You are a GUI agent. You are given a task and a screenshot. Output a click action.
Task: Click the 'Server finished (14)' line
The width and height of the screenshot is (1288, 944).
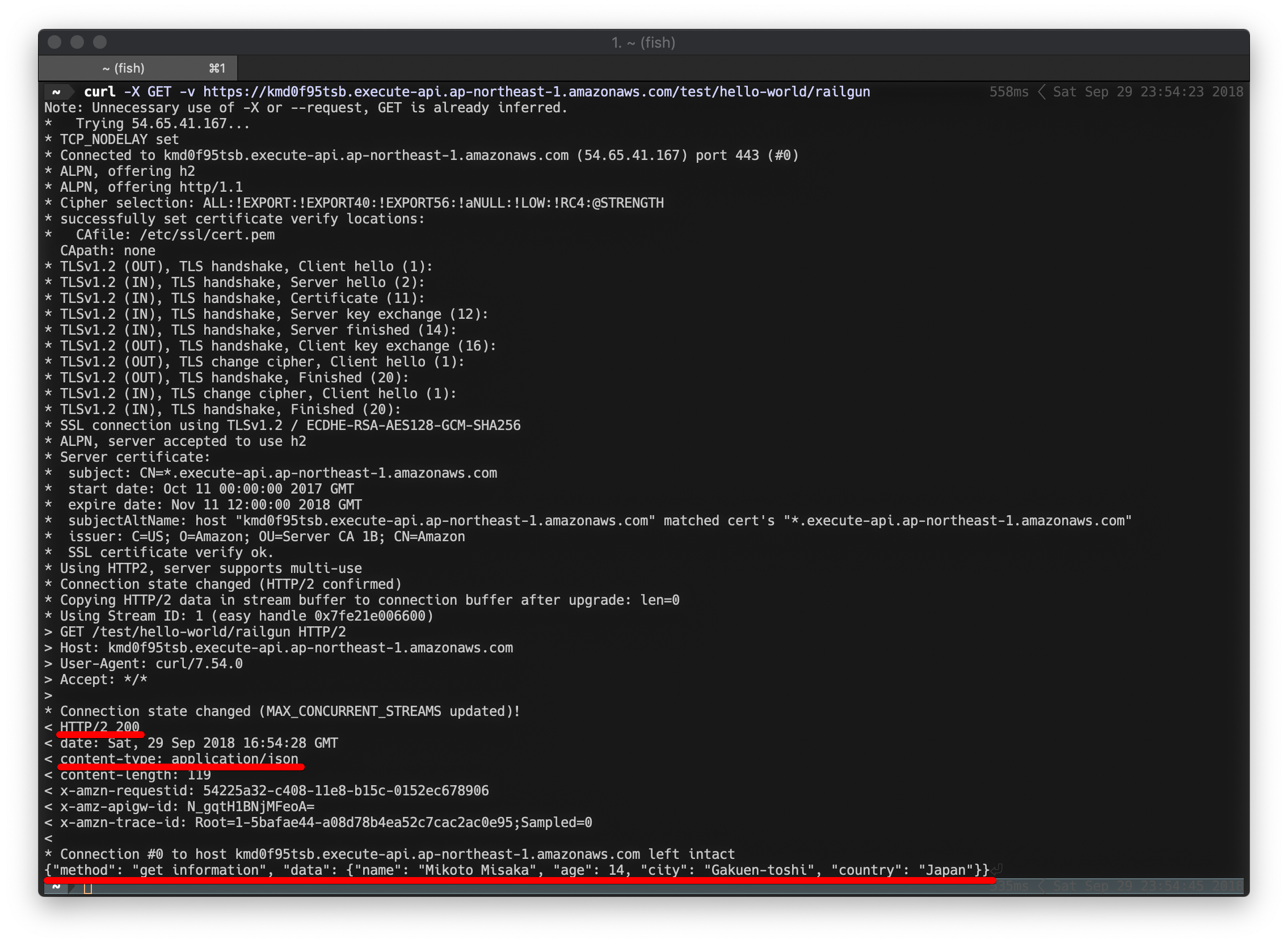pyautogui.click(x=251, y=330)
